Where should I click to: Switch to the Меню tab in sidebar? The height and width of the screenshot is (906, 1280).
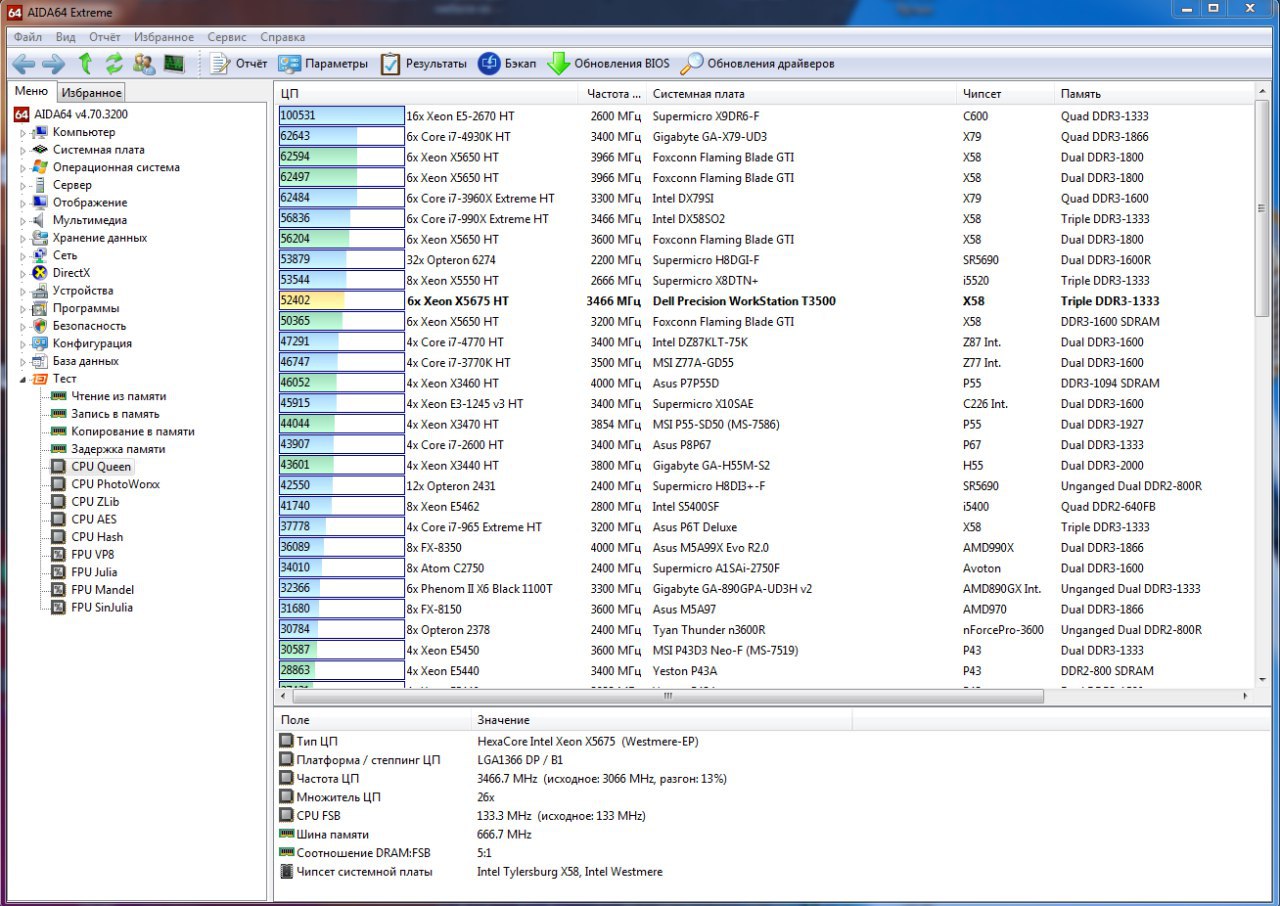coord(31,91)
